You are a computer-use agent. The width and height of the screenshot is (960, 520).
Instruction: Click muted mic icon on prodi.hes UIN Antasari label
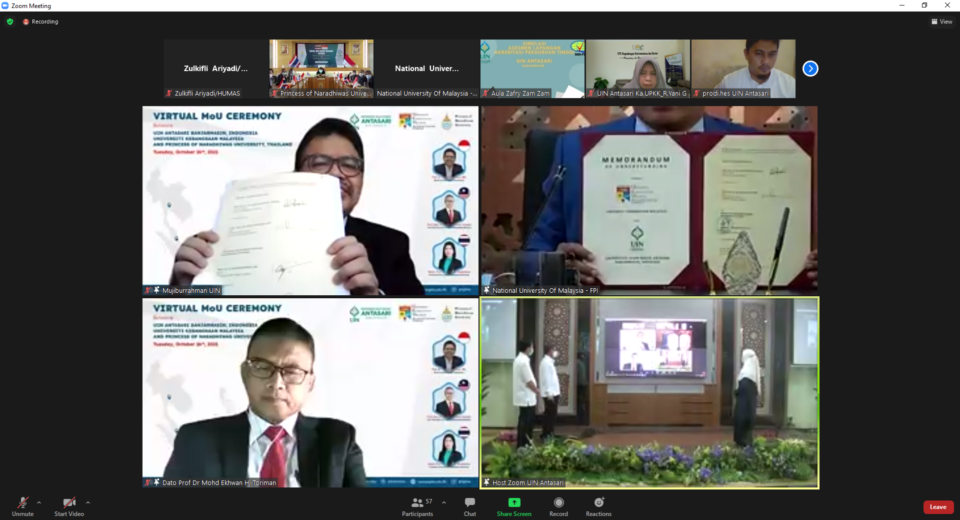[x=697, y=93]
